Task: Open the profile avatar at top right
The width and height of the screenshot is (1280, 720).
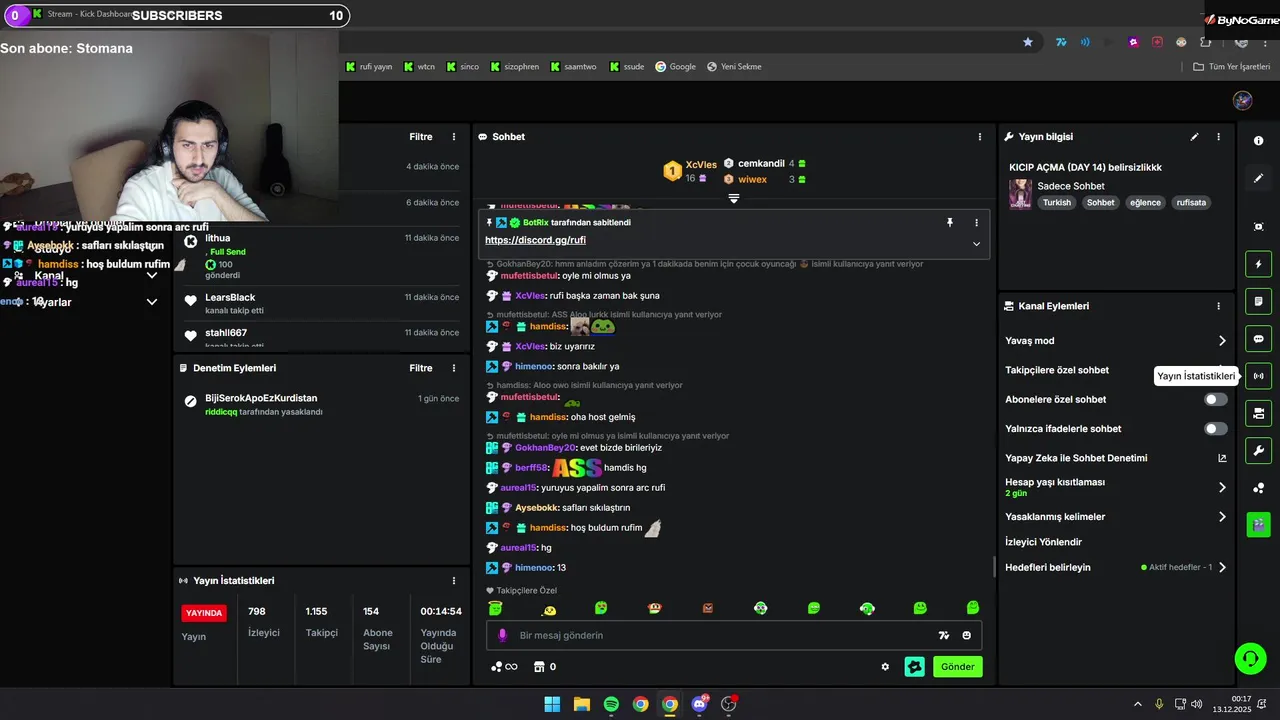Action: (x=1243, y=100)
